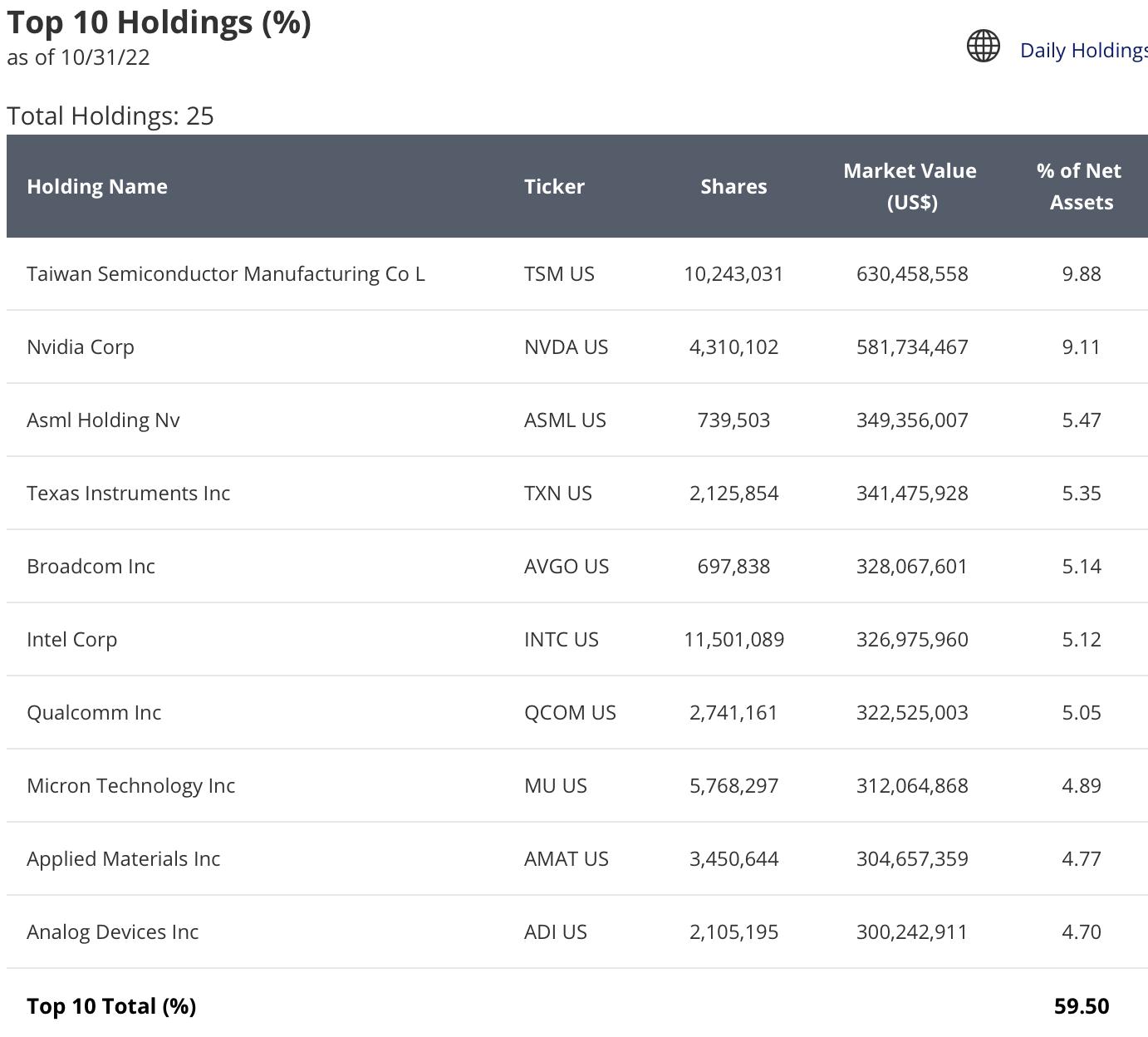
Task: Select the Broadcom Inc holding name
Action: coord(91,567)
